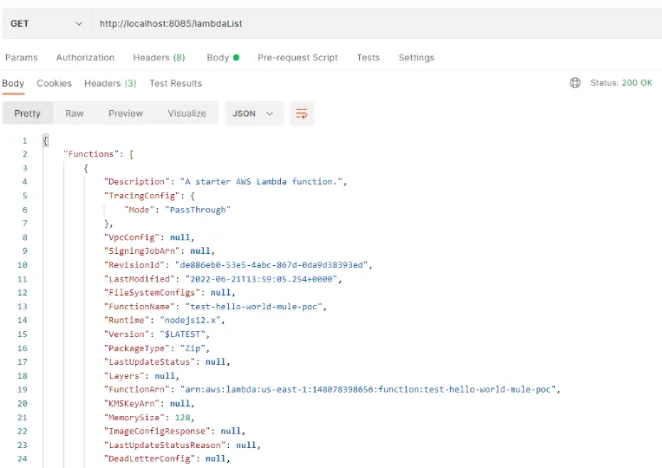
Task: Open the Pre-request Script tab
Action: (298, 57)
